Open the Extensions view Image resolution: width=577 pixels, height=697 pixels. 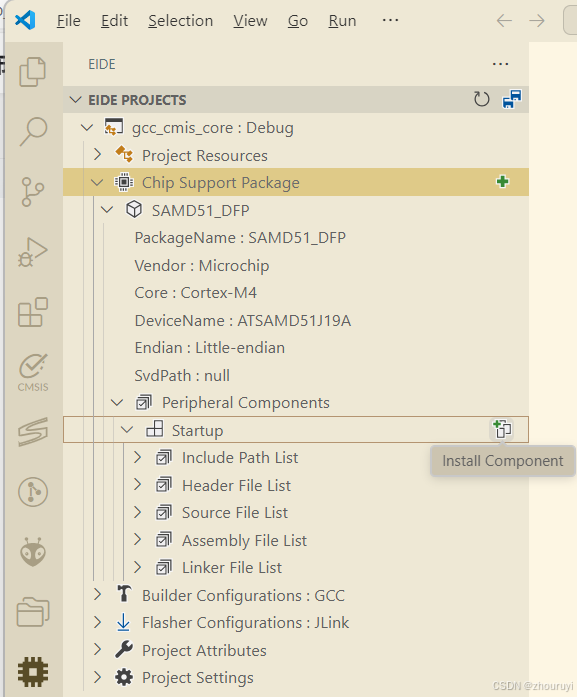coord(32,312)
